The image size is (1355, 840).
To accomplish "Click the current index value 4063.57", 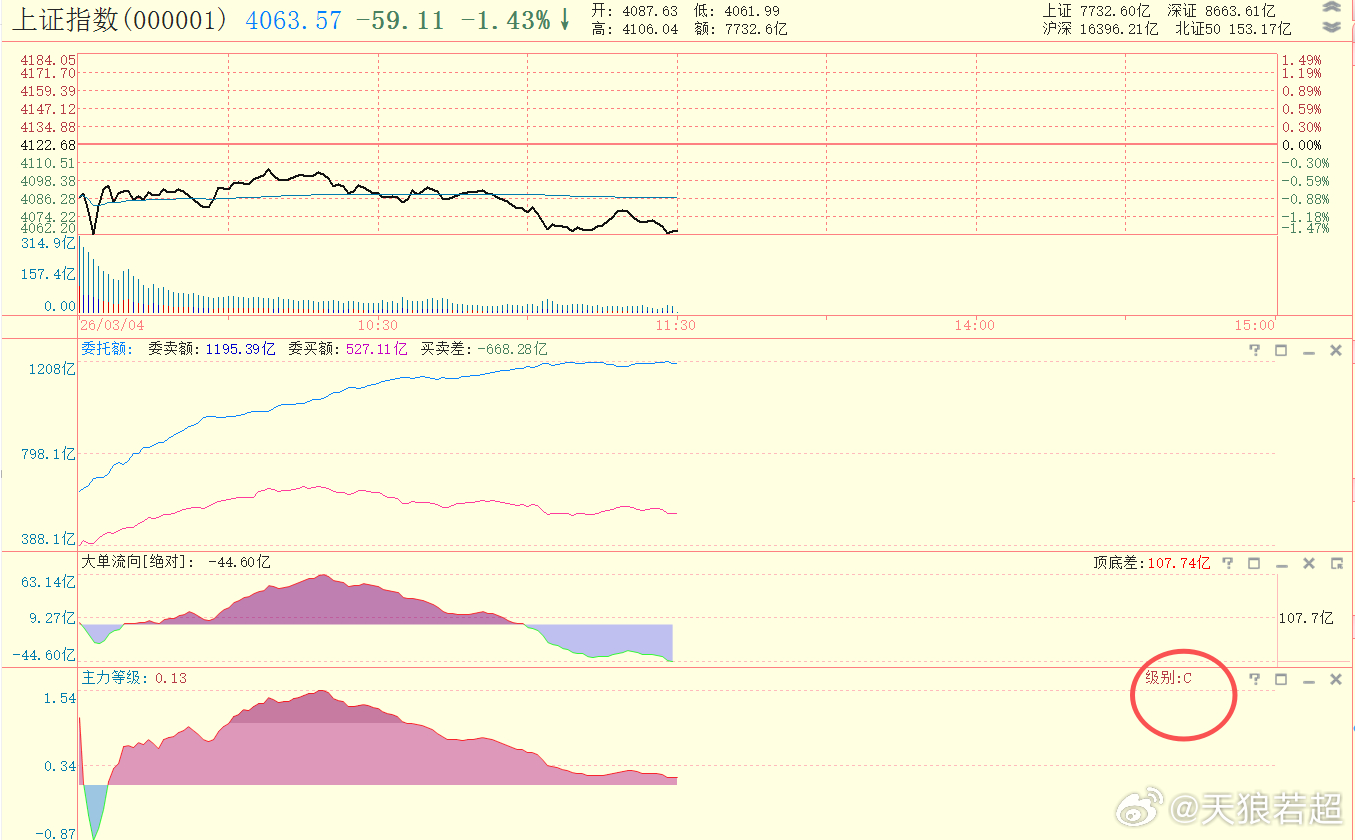I will point(294,20).
